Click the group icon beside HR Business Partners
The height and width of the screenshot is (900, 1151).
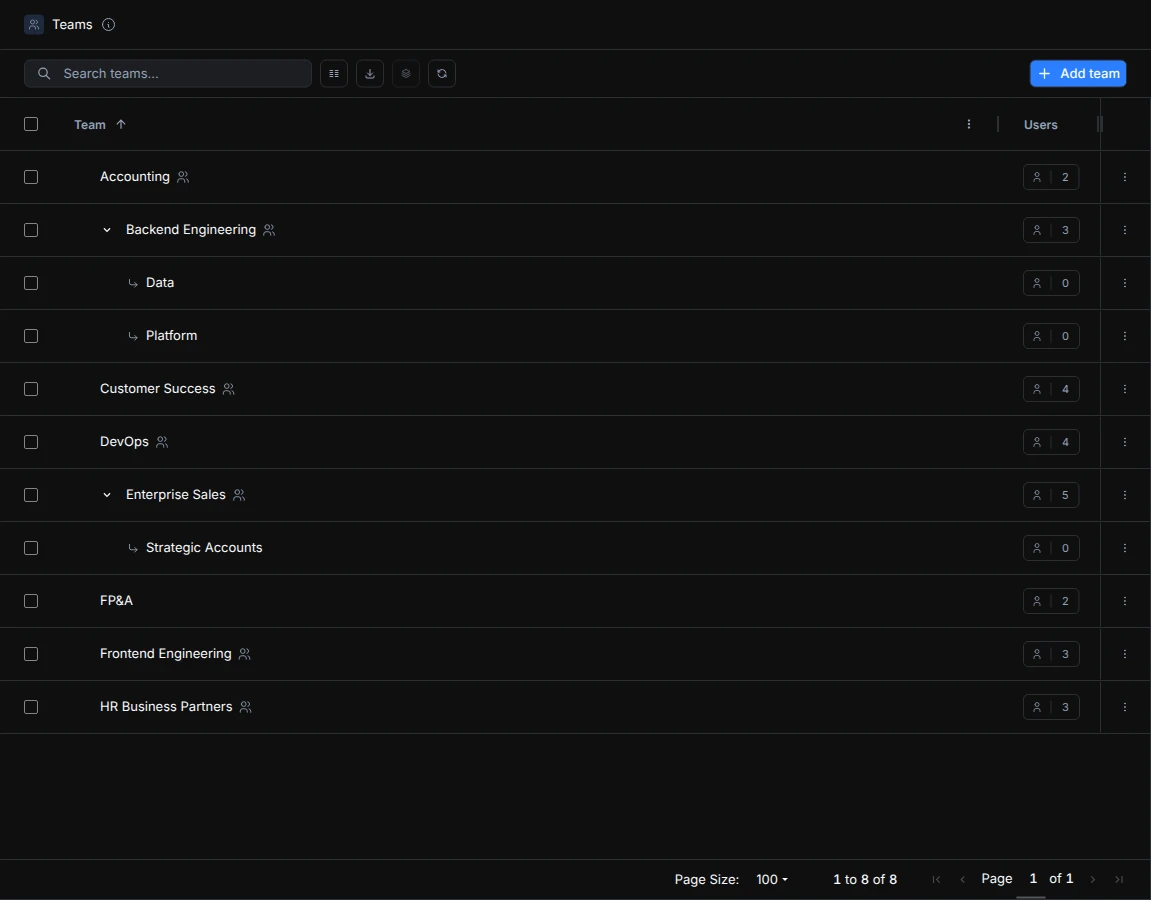tap(246, 707)
